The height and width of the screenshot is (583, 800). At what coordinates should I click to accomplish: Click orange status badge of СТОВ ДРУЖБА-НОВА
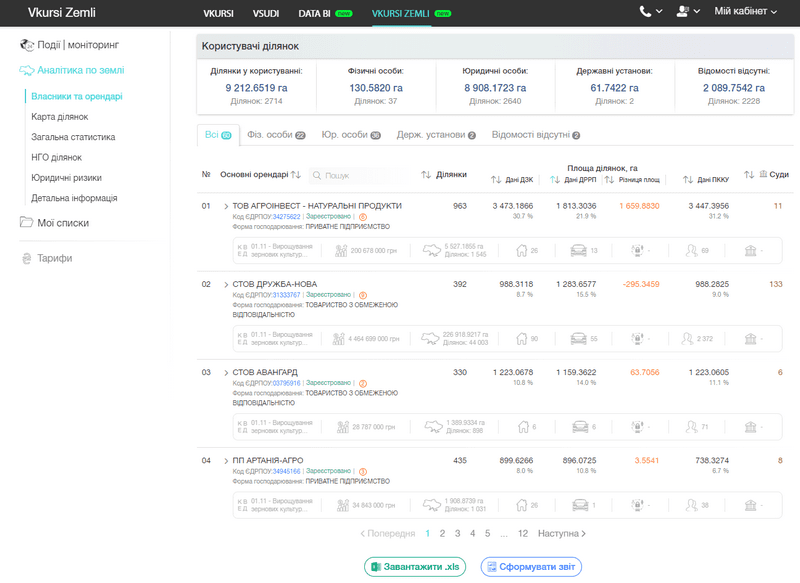click(363, 295)
